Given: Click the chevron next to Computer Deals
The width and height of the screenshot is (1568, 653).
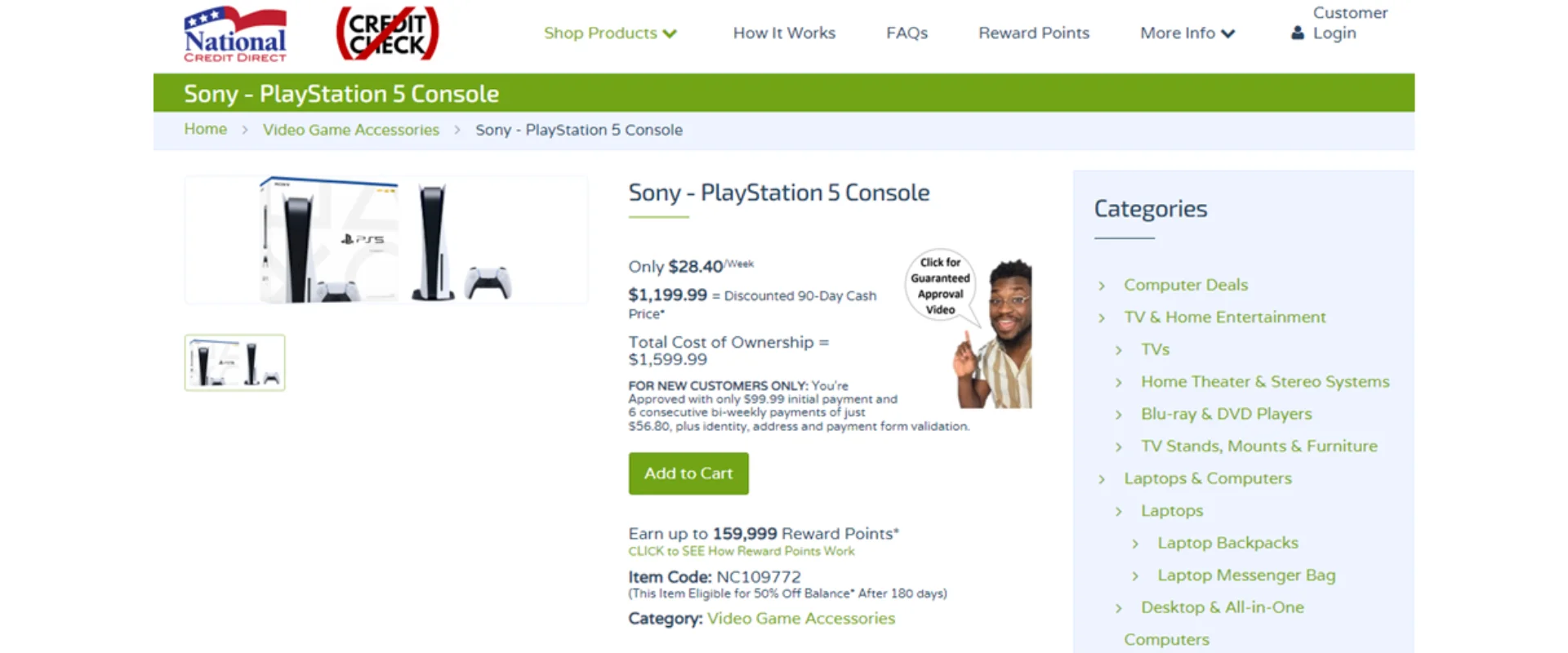Looking at the screenshot, I should [1101, 285].
